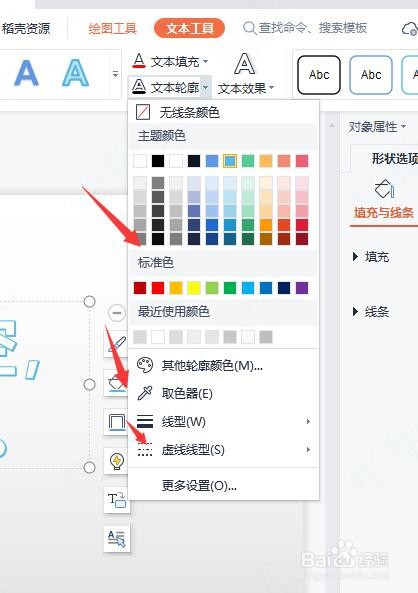Pick the pink-red theme color swatch
Image resolution: width=418 pixels, height=593 pixels.
(302, 161)
